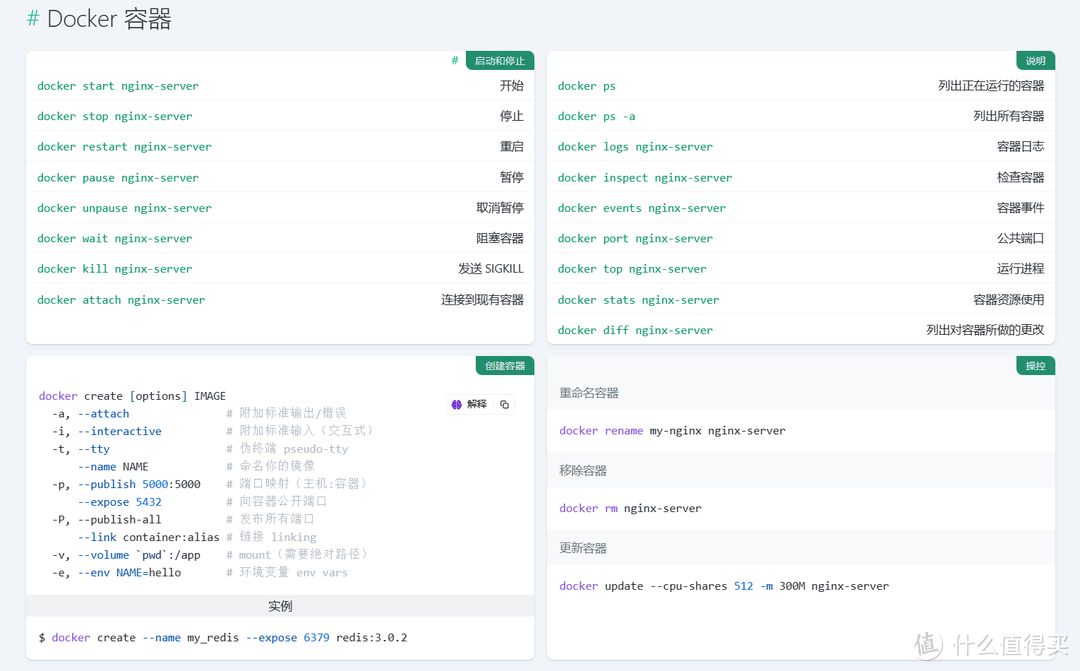
Task: Select docker start nginx-server command
Action: [x=118, y=86]
